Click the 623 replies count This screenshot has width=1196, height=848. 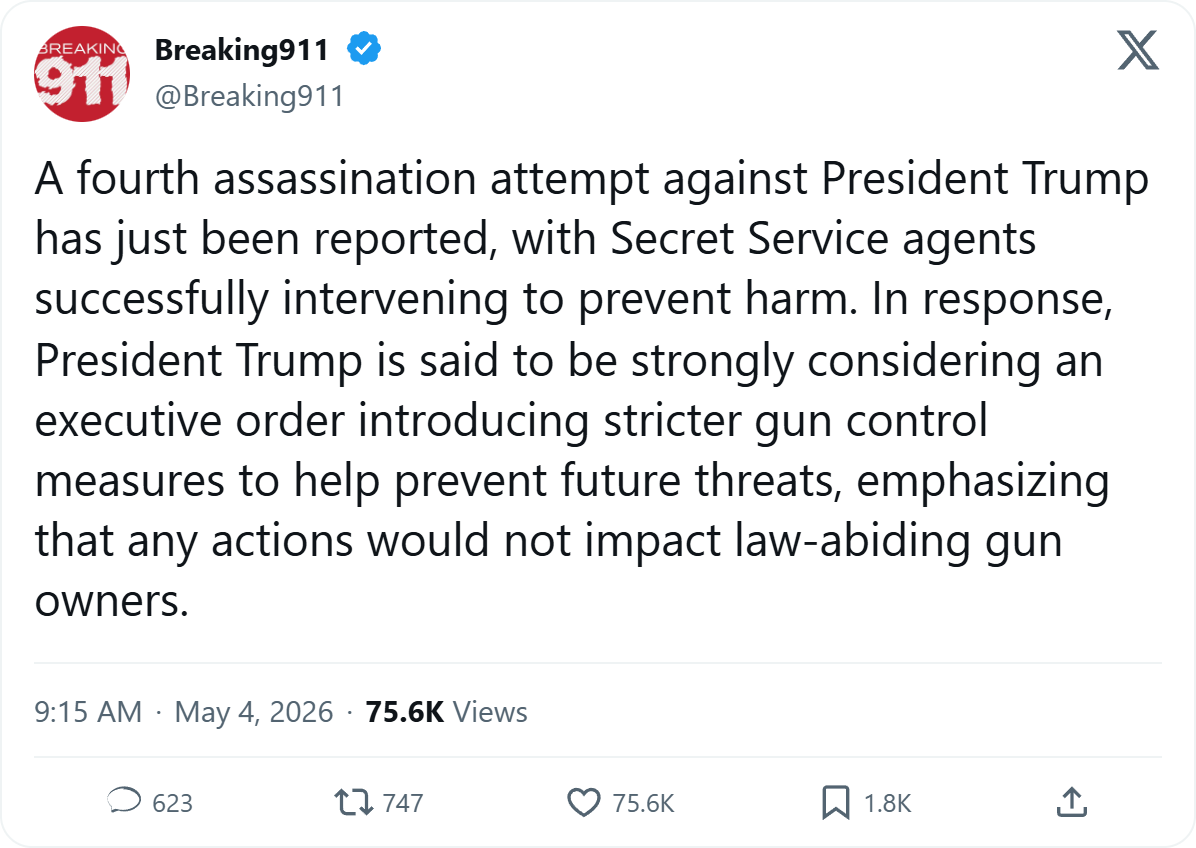coord(172,803)
